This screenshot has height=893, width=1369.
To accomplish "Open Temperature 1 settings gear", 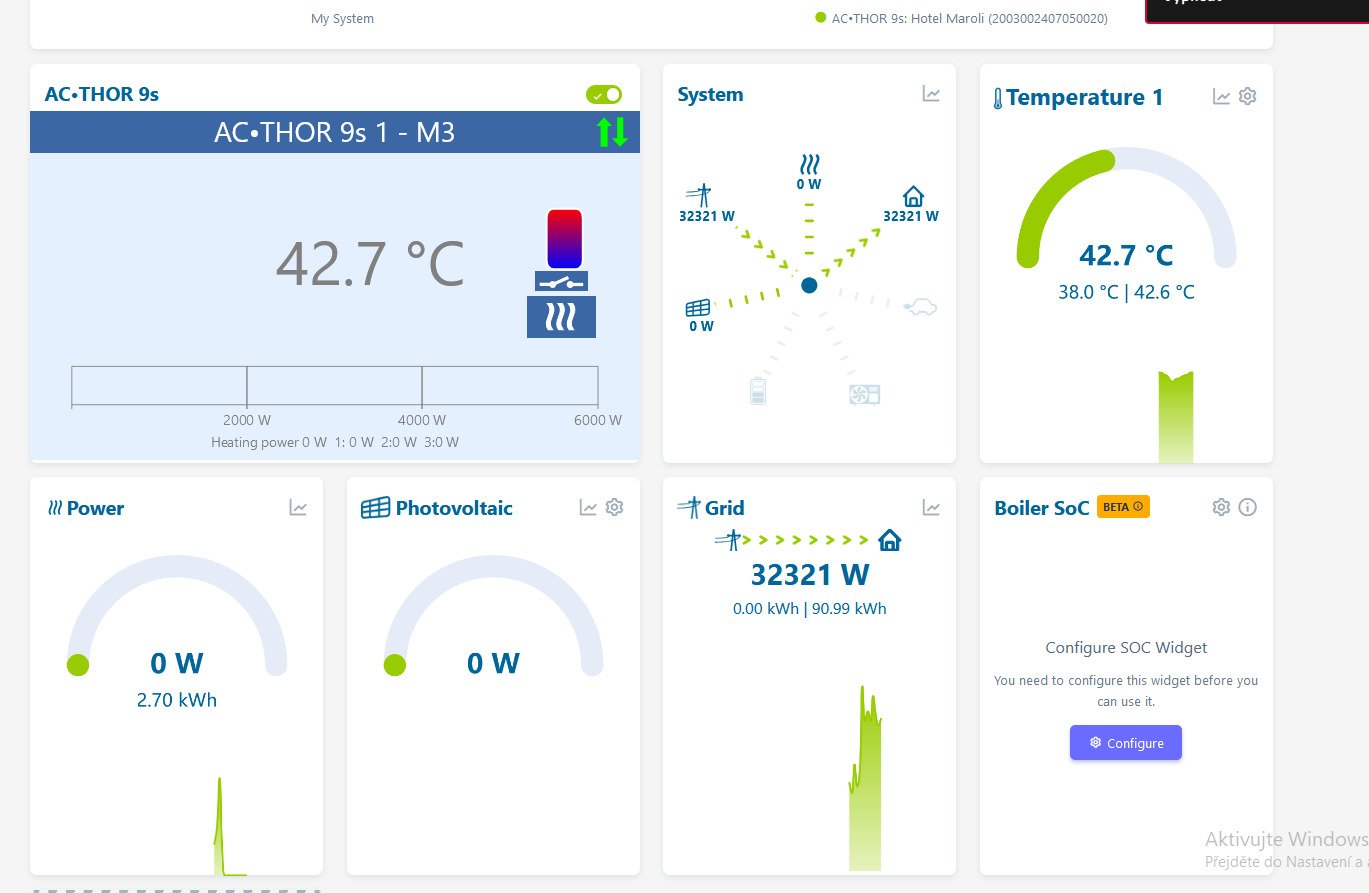I will tap(1247, 97).
